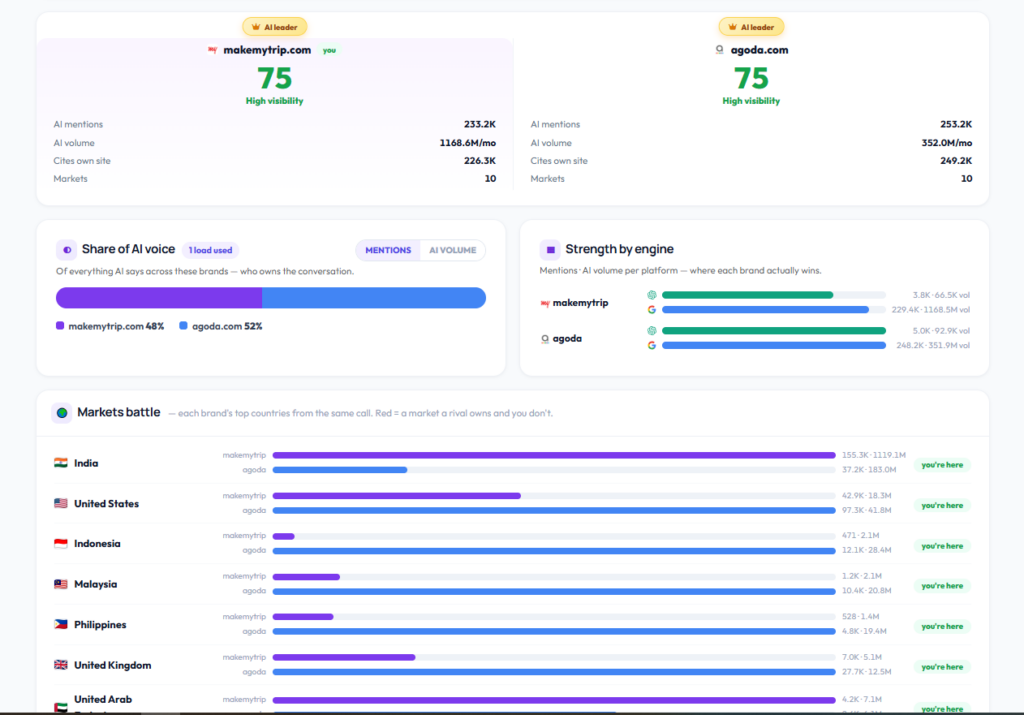Click 'you're here' badge in Malaysia row
The width and height of the screenshot is (1024, 715).
coord(942,586)
